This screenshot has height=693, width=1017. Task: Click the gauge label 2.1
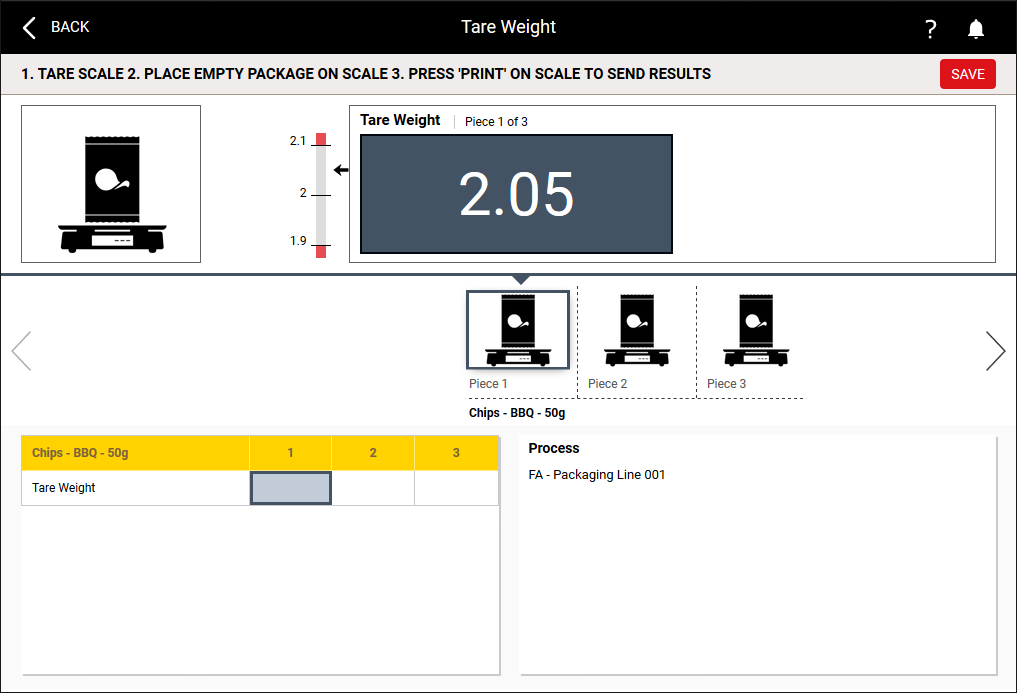point(298,141)
